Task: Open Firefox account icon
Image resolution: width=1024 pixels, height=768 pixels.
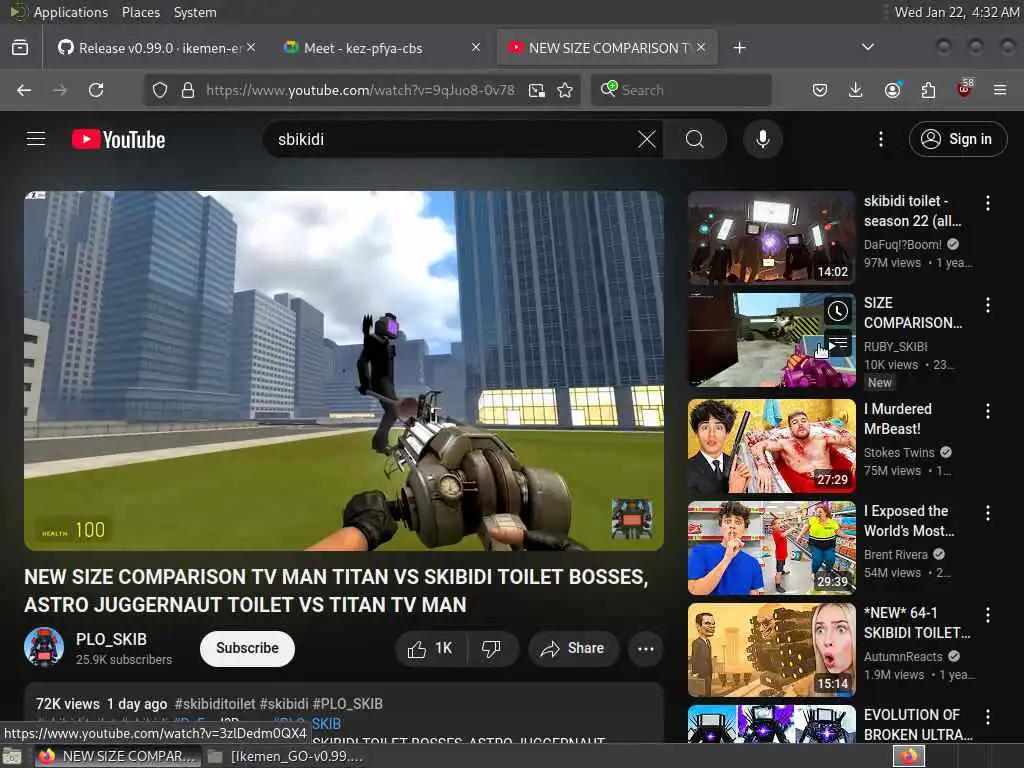Action: 892,90
